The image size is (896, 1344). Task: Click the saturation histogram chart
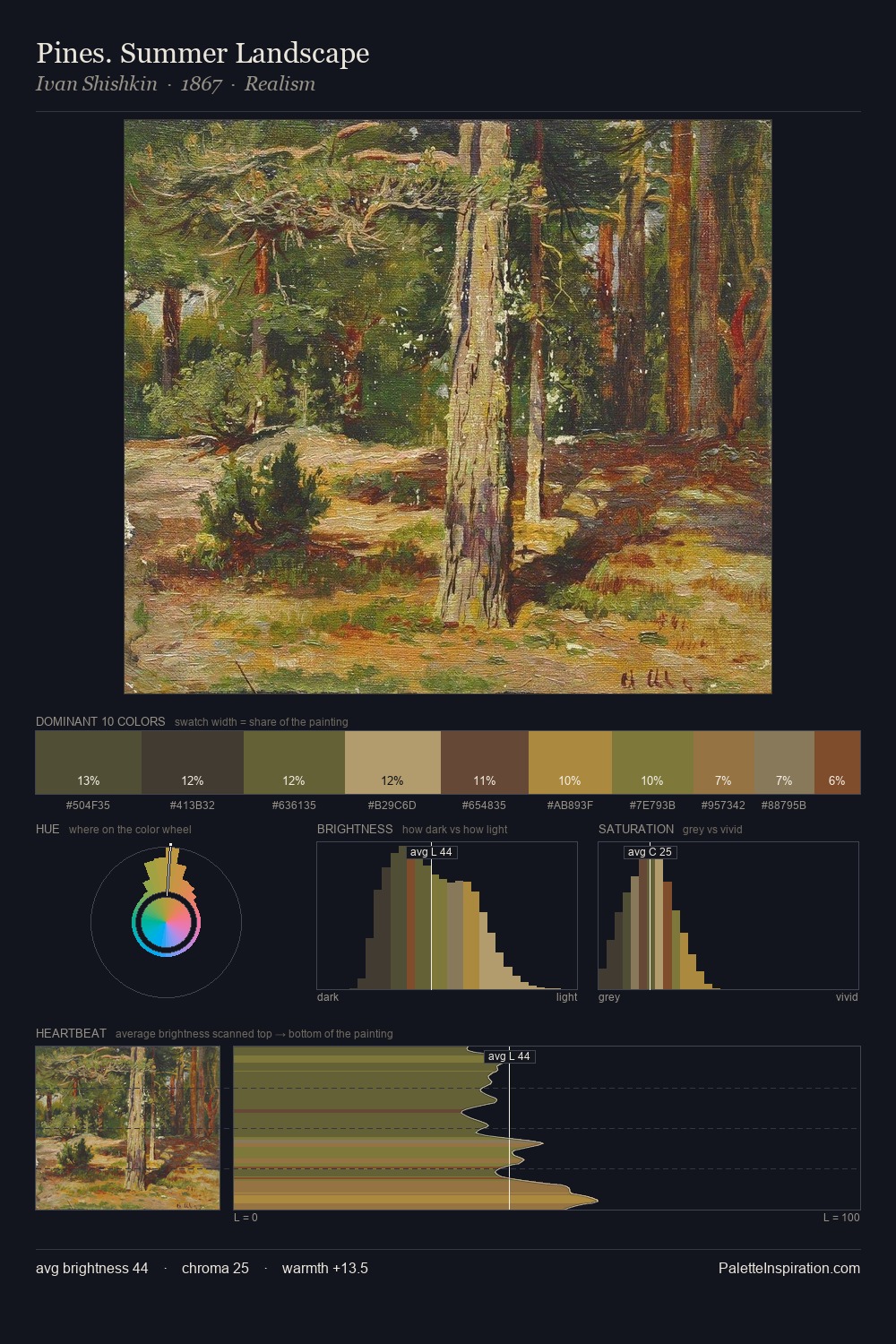(728, 916)
